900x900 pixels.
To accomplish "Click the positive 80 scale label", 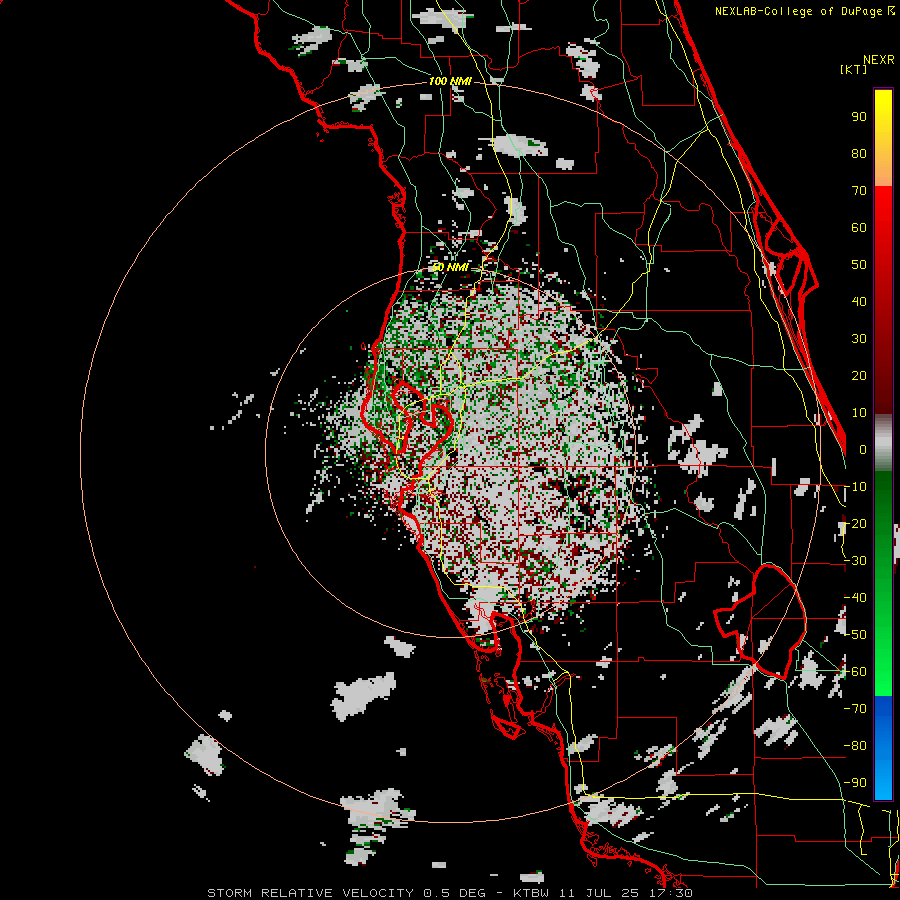I will [x=859, y=153].
